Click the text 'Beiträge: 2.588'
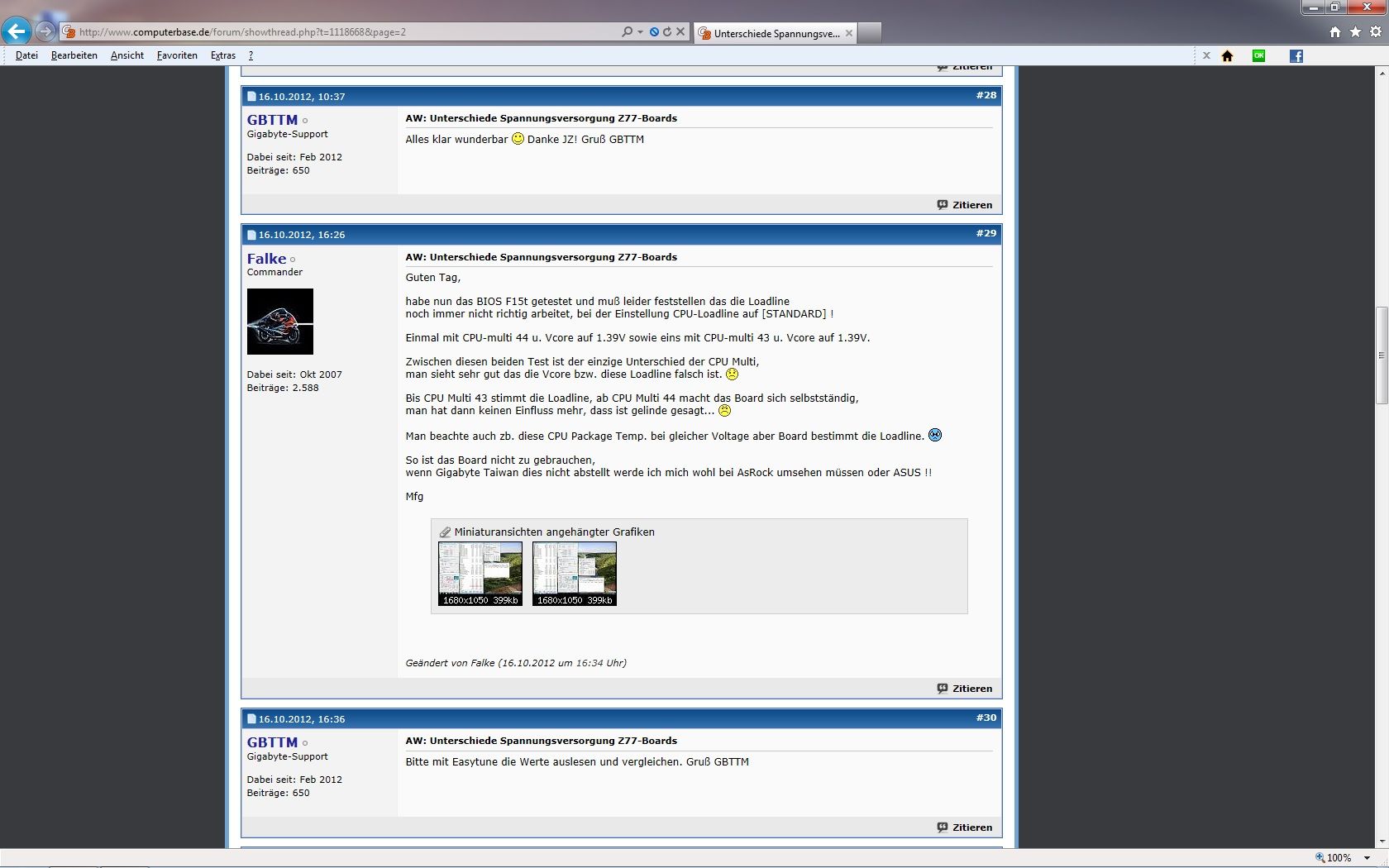 [x=283, y=388]
